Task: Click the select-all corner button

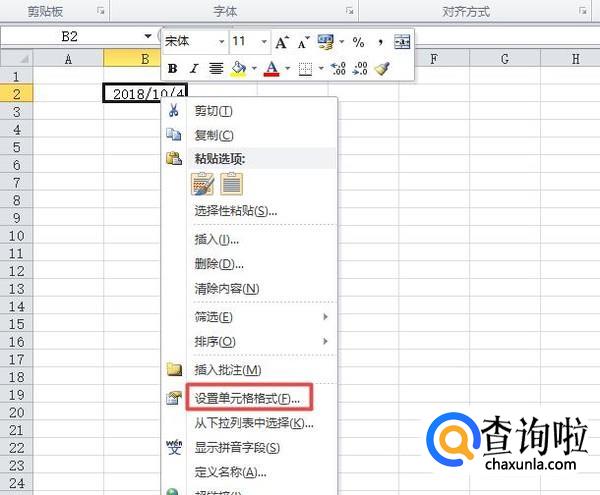Action: pos(16,59)
